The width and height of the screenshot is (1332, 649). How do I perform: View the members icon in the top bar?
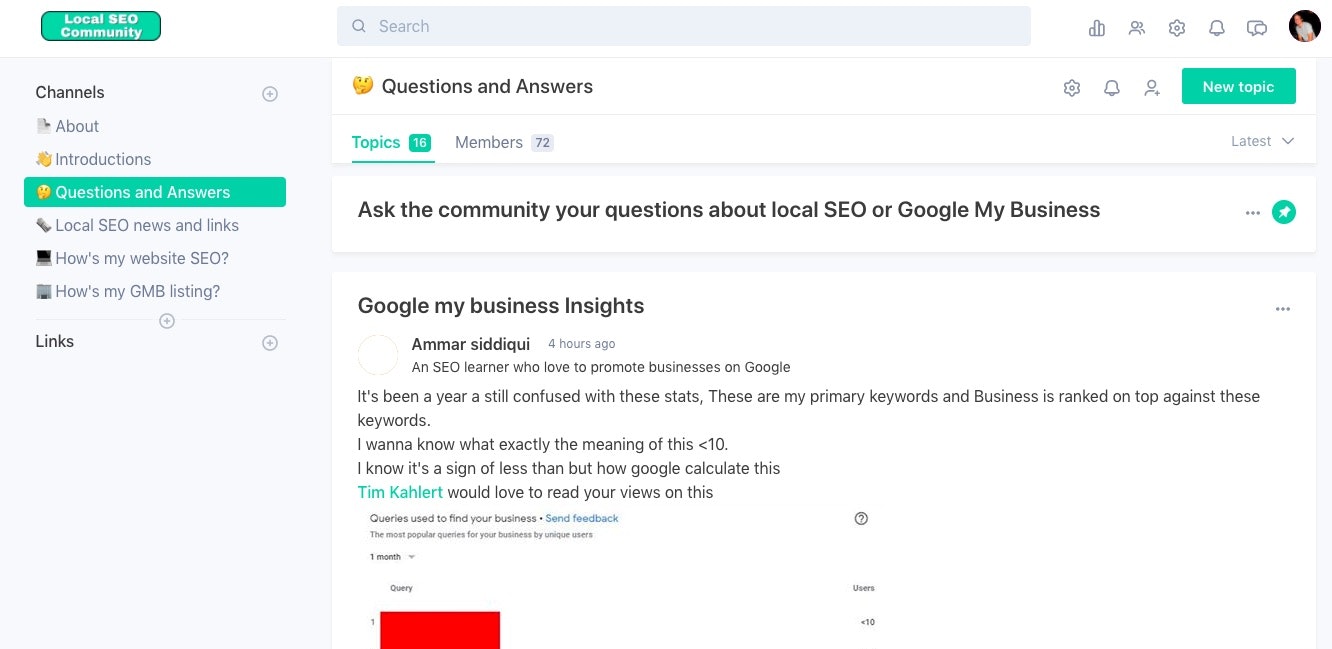click(1137, 27)
